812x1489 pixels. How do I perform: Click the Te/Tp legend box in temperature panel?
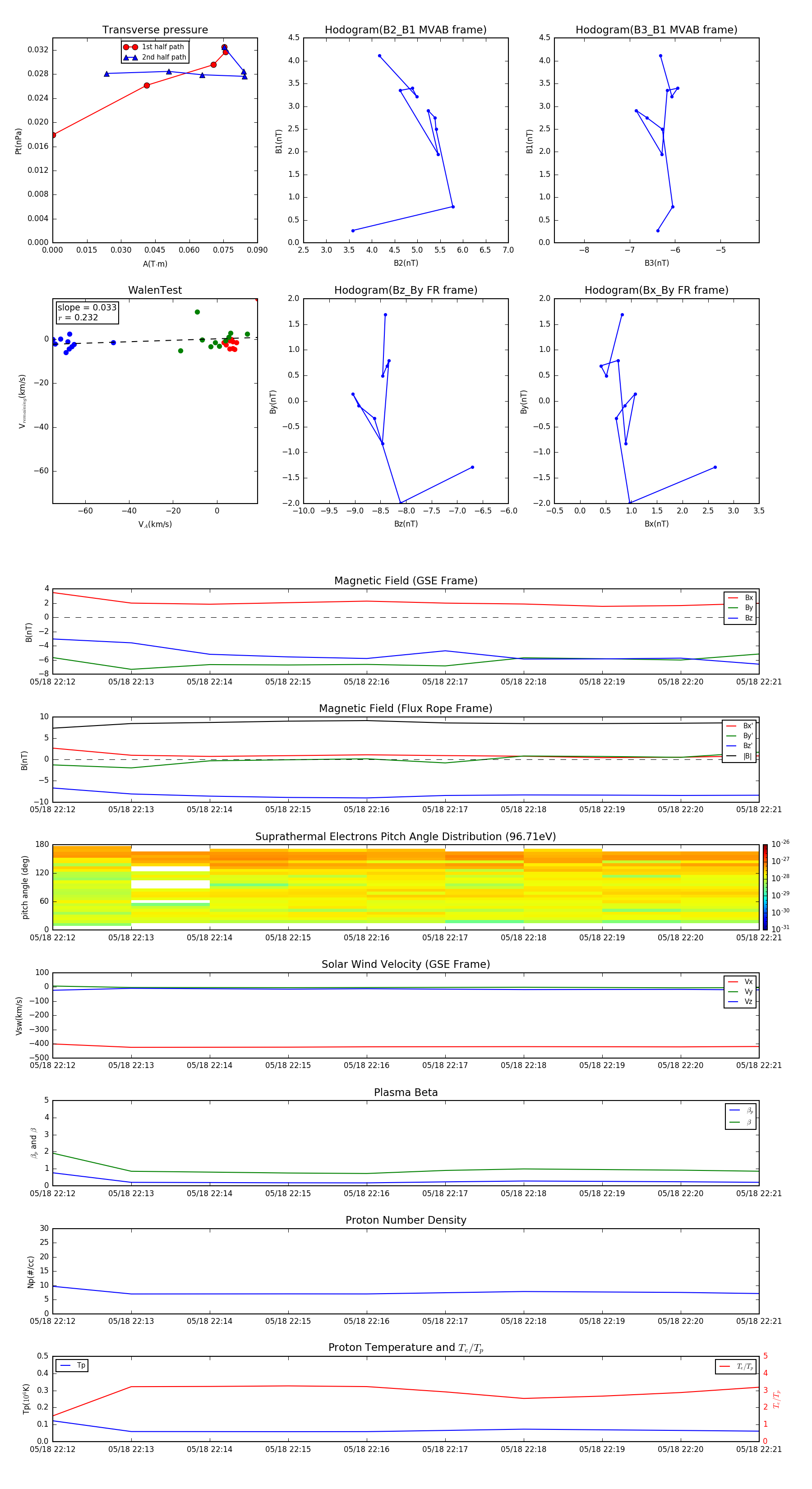(736, 1366)
